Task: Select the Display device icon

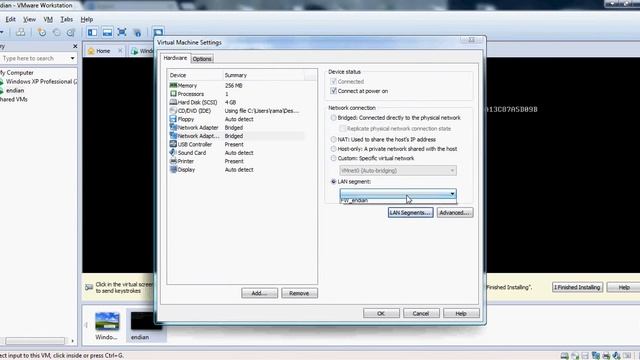Action: tap(173, 169)
